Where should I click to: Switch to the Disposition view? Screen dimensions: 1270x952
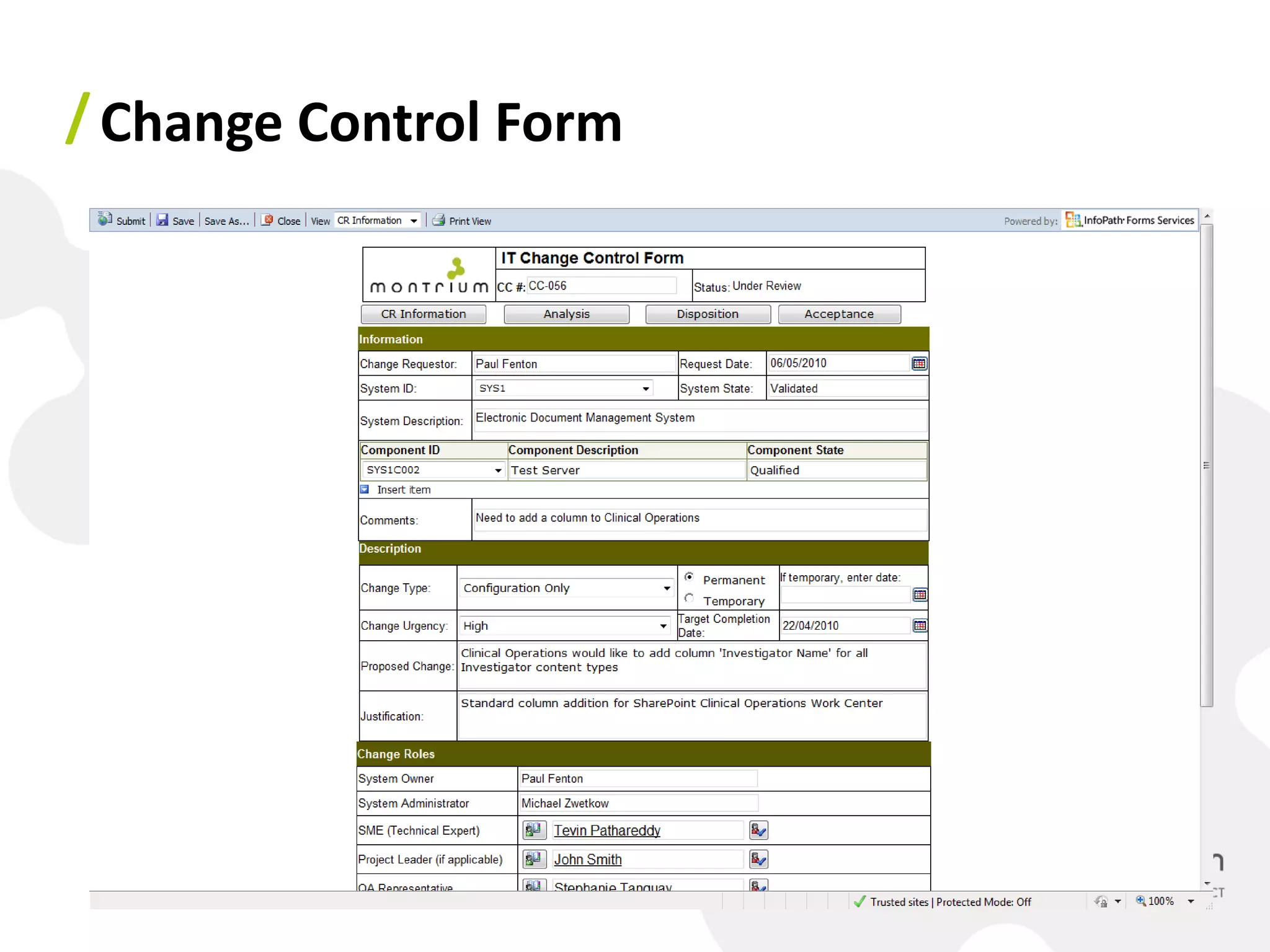pyautogui.click(x=708, y=314)
